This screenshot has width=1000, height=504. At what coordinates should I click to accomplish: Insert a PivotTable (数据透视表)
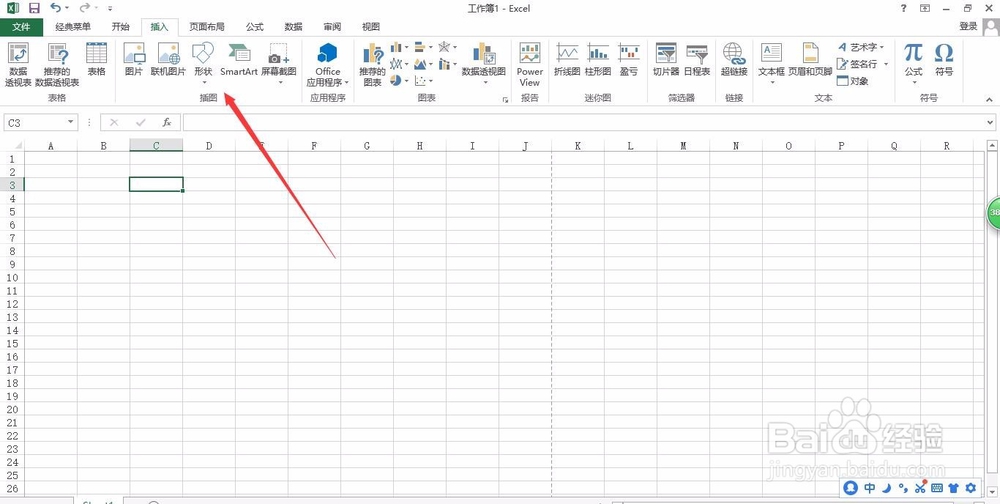18,64
